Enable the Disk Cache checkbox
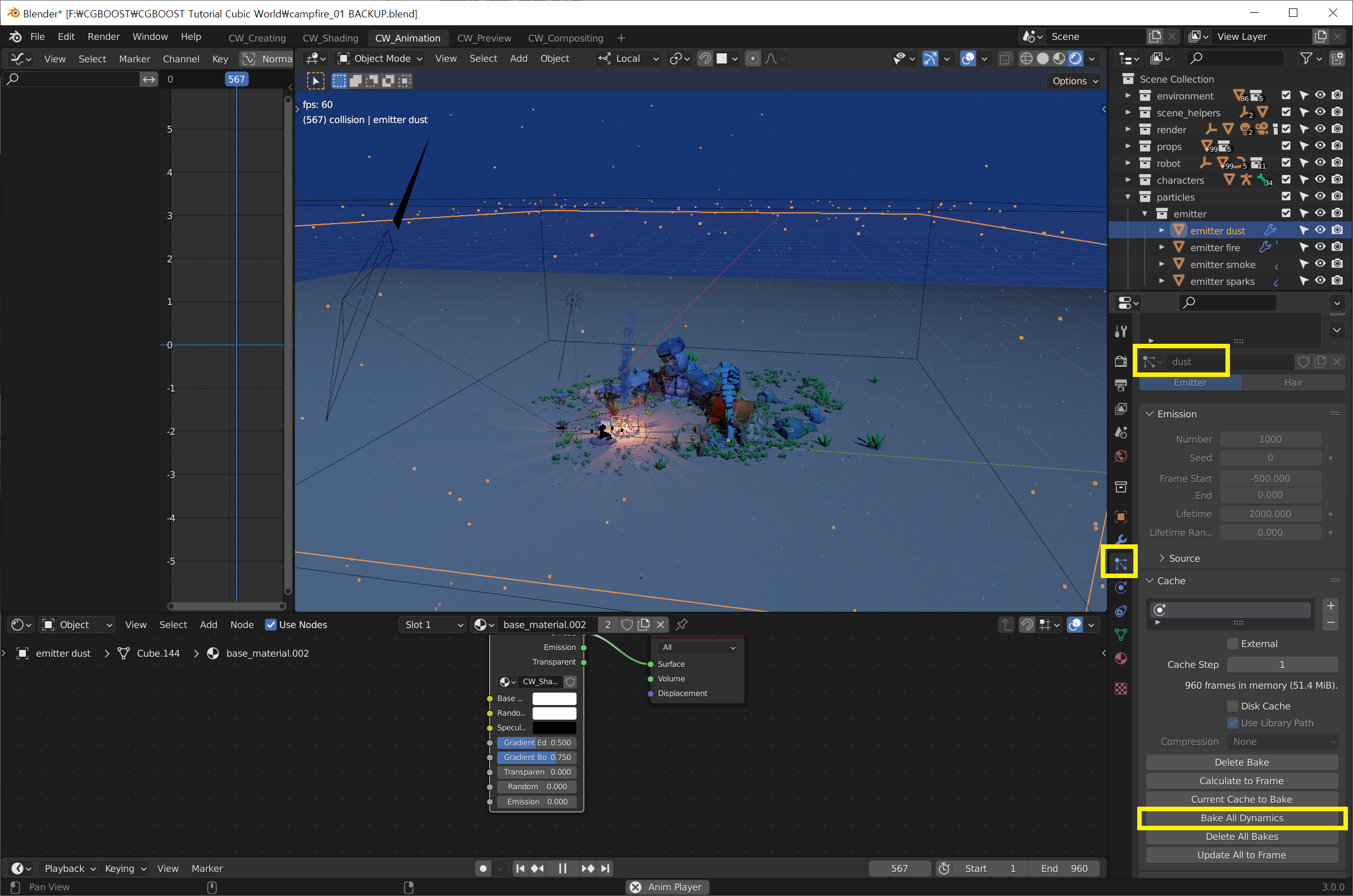 [x=1232, y=706]
